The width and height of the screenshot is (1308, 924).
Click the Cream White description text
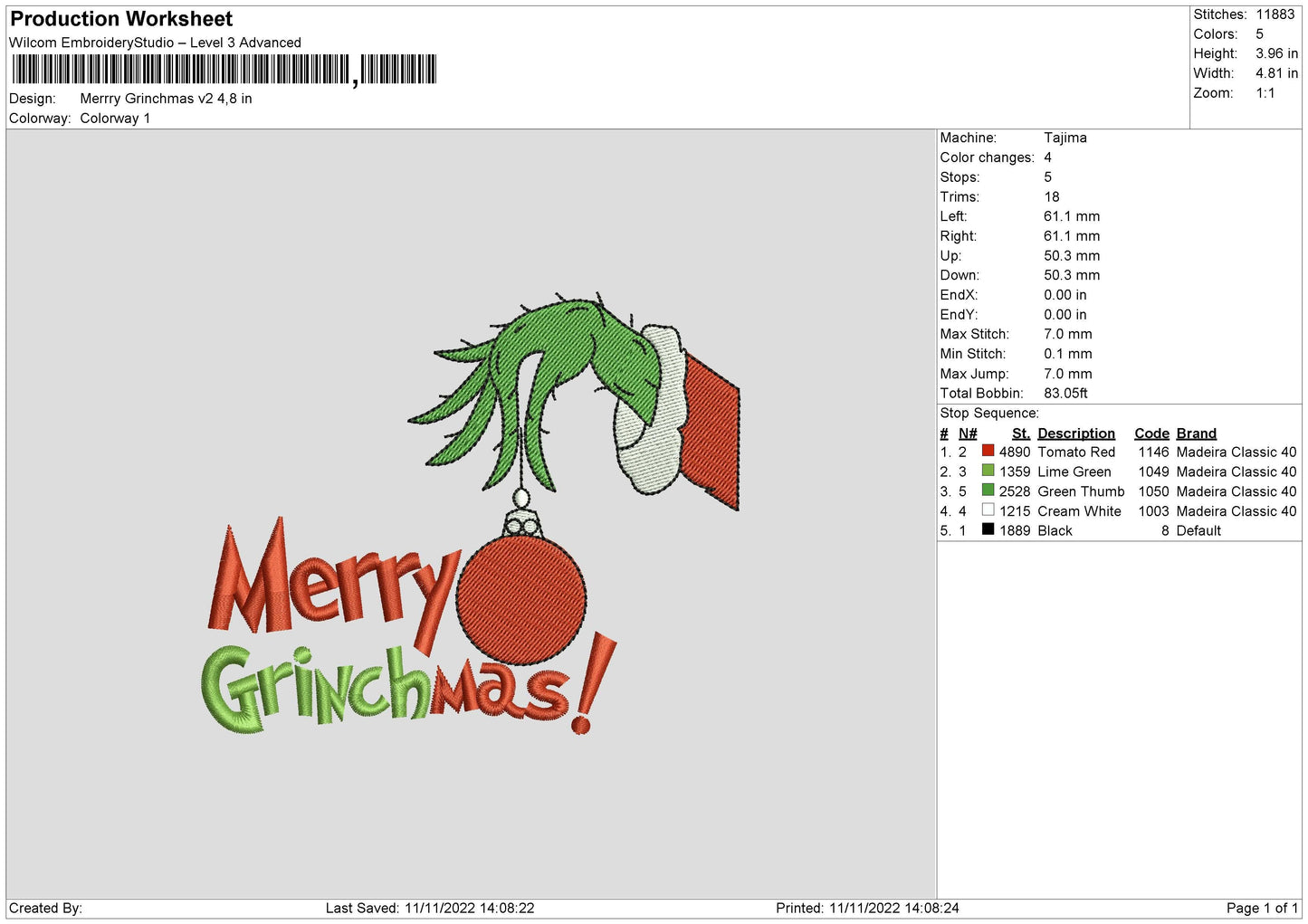click(1079, 511)
